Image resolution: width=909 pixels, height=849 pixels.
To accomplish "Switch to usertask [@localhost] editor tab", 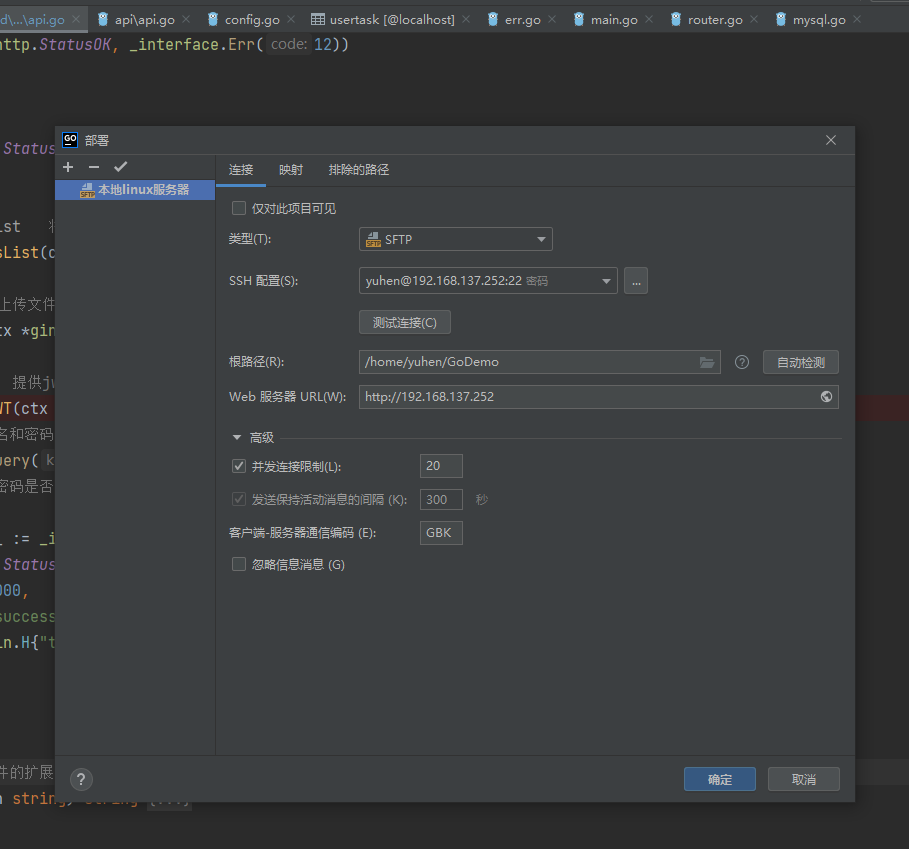I will point(392,20).
